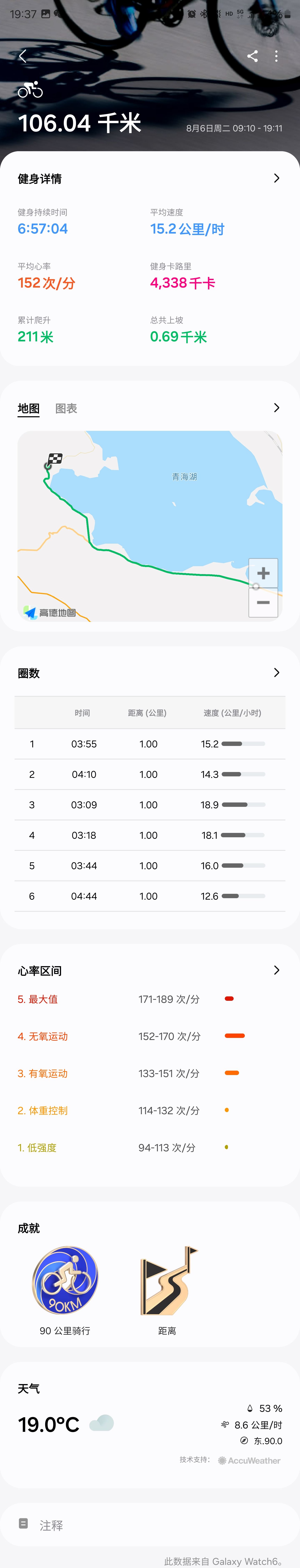Tap the cycling activity icon

pyautogui.click(x=30, y=90)
